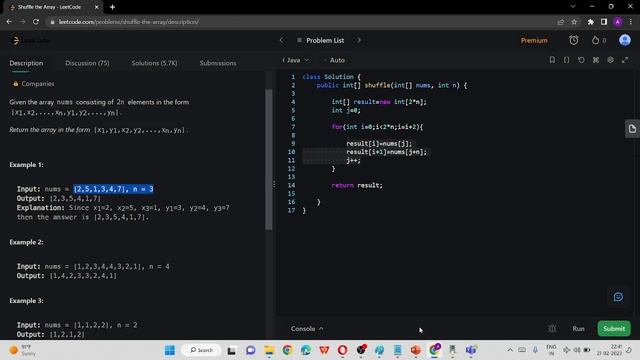This screenshot has height=360, width=640.
Task: Open the taskbar Search box
Action: [x=201, y=350]
